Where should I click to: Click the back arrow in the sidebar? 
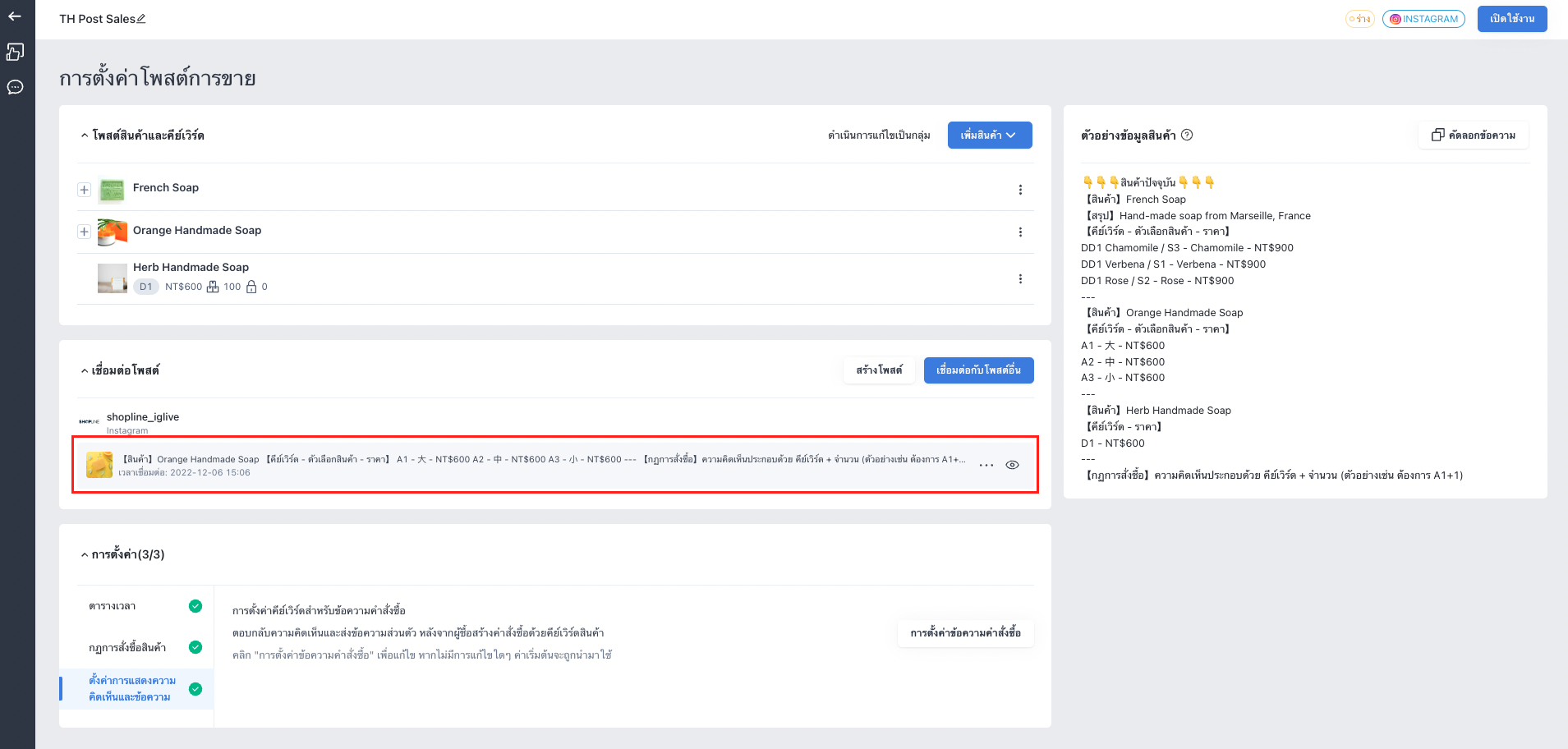click(x=15, y=16)
